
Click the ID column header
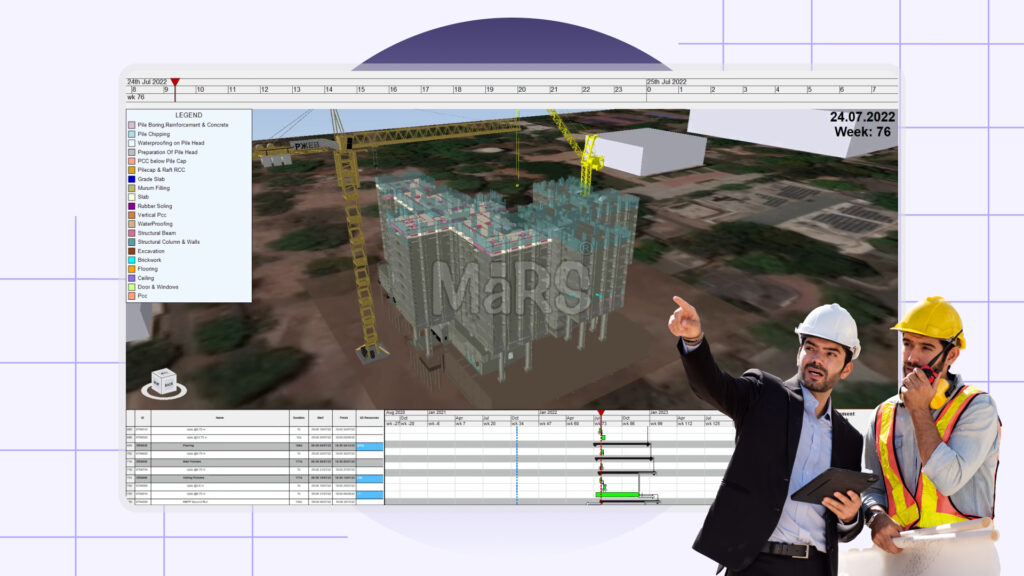(142, 418)
